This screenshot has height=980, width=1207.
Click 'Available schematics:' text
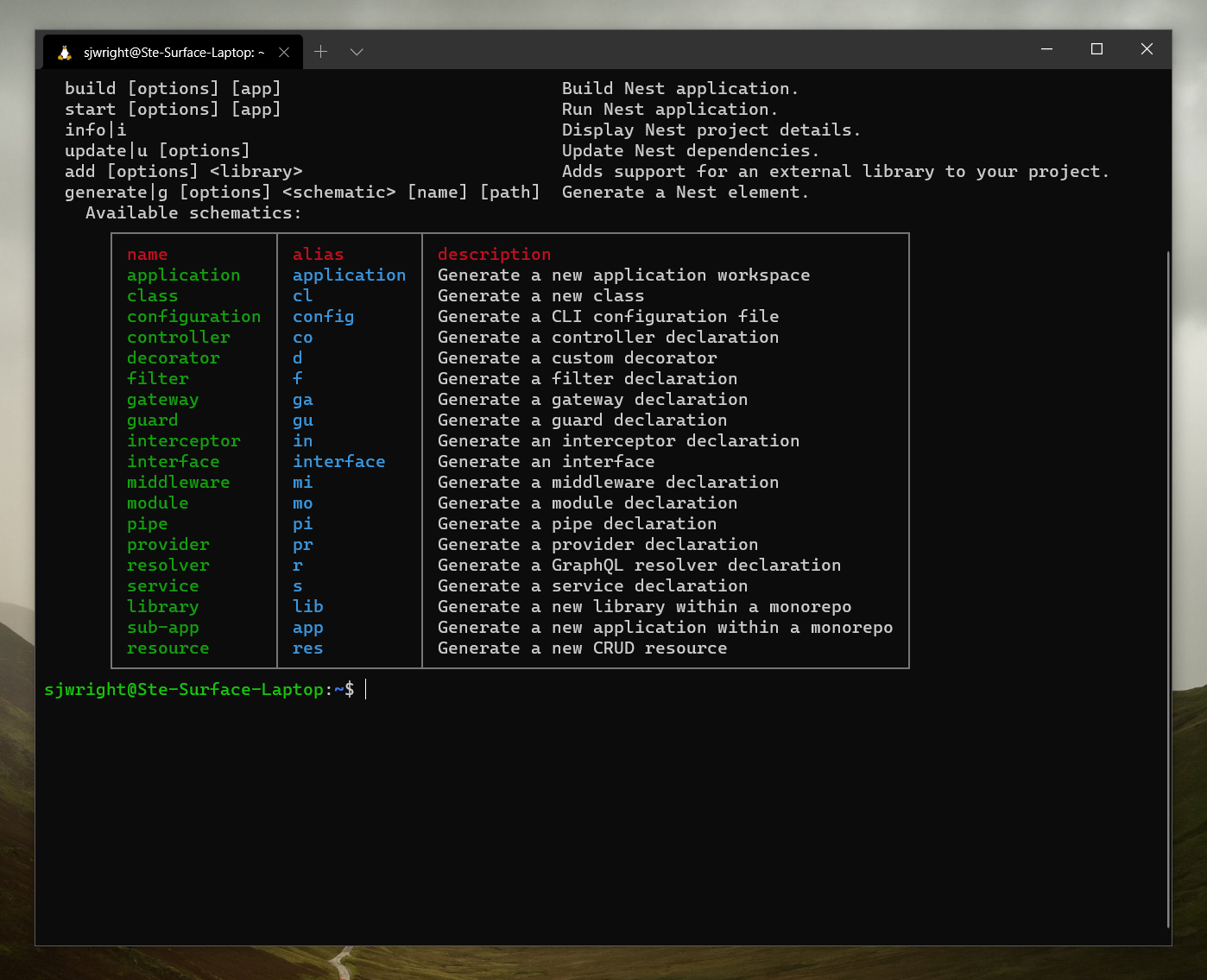[x=193, y=213]
